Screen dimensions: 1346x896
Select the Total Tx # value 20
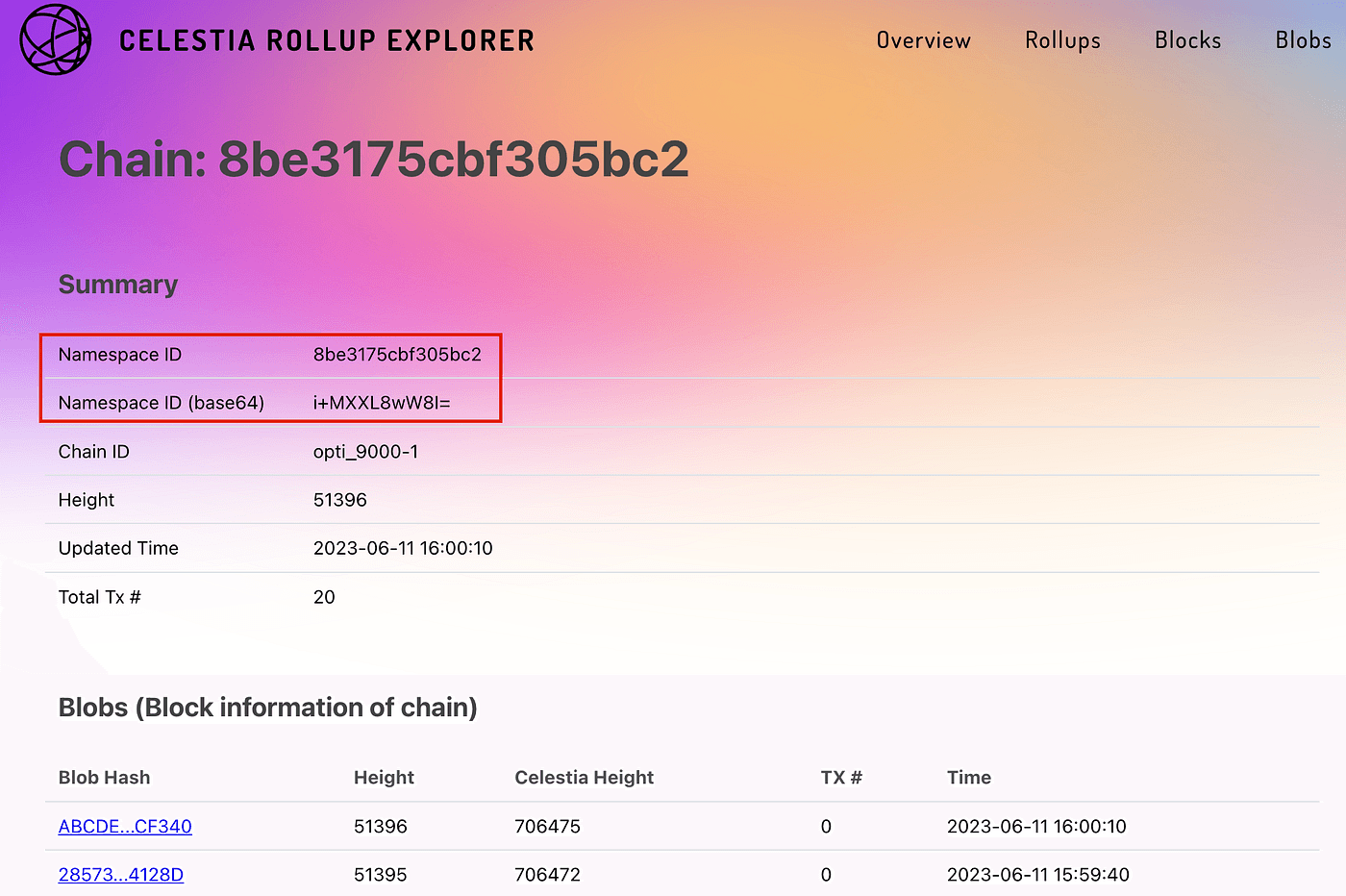pos(324,597)
